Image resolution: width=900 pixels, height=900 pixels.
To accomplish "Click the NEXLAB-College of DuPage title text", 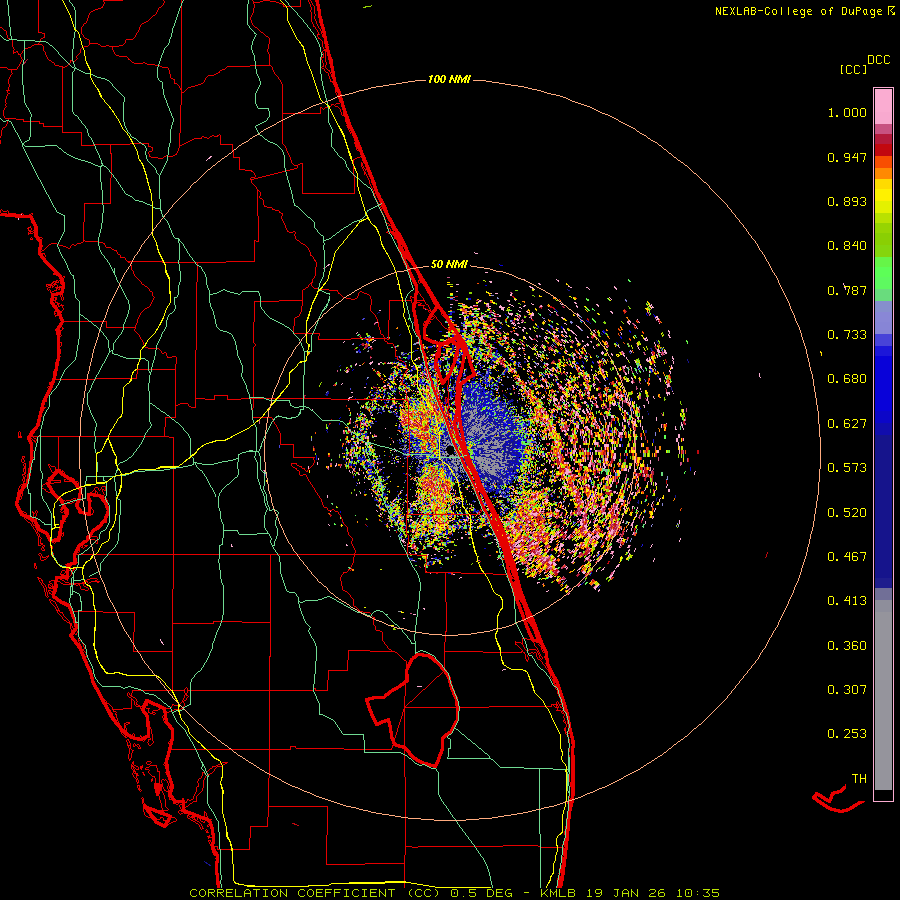I will pyautogui.click(x=798, y=11).
